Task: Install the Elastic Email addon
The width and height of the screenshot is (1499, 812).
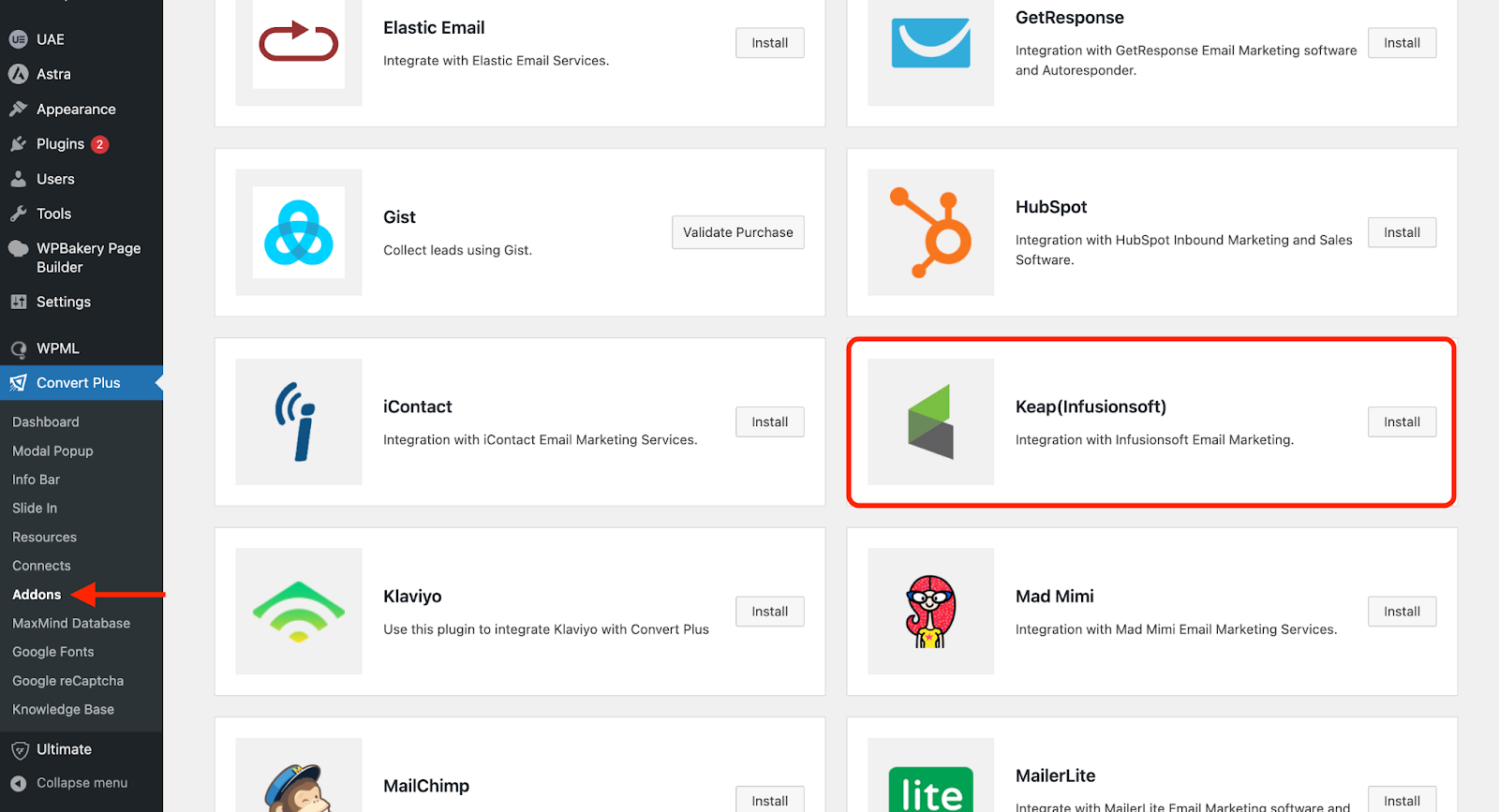Action: pyautogui.click(x=770, y=43)
